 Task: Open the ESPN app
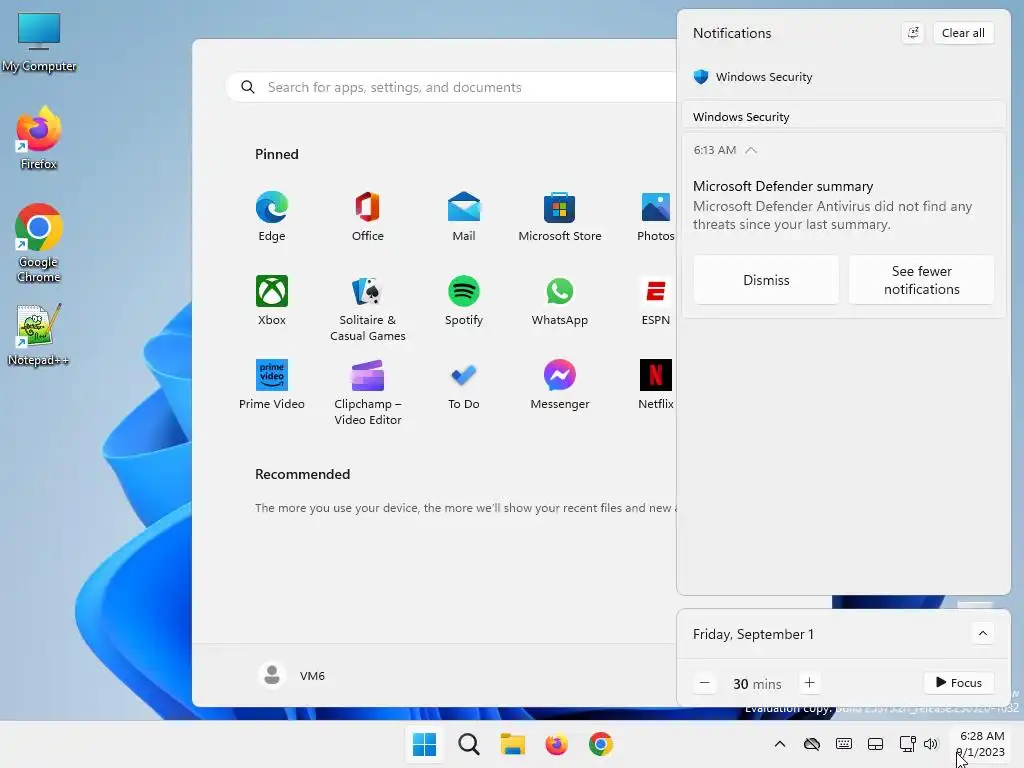pos(656,300)
